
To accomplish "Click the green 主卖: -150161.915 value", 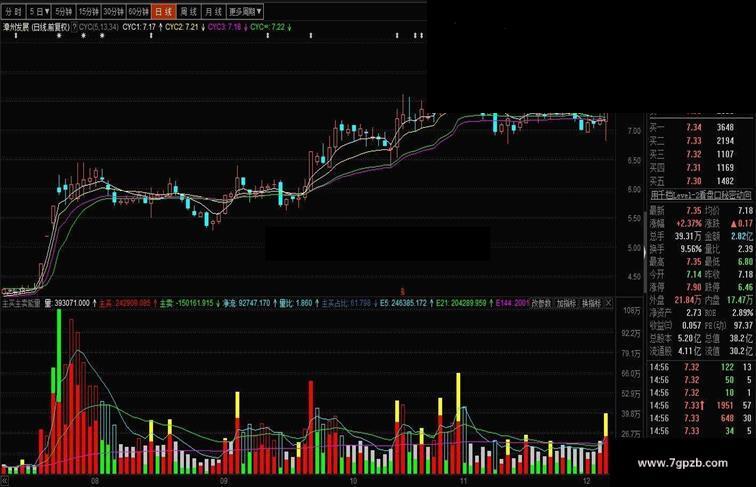I will click(186, 303).
